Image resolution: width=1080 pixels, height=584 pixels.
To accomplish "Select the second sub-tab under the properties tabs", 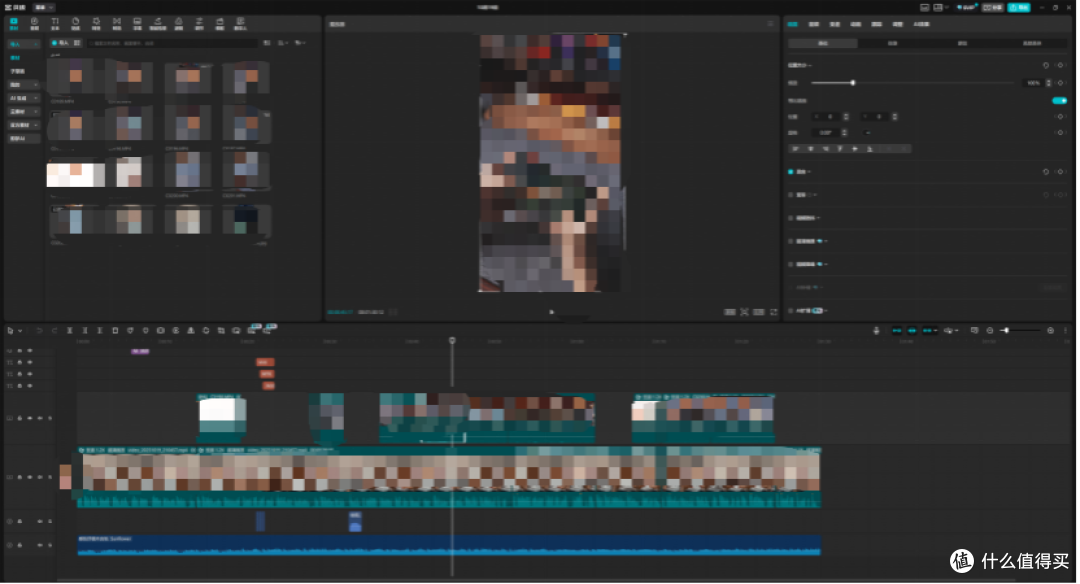I will click(893, 43).
